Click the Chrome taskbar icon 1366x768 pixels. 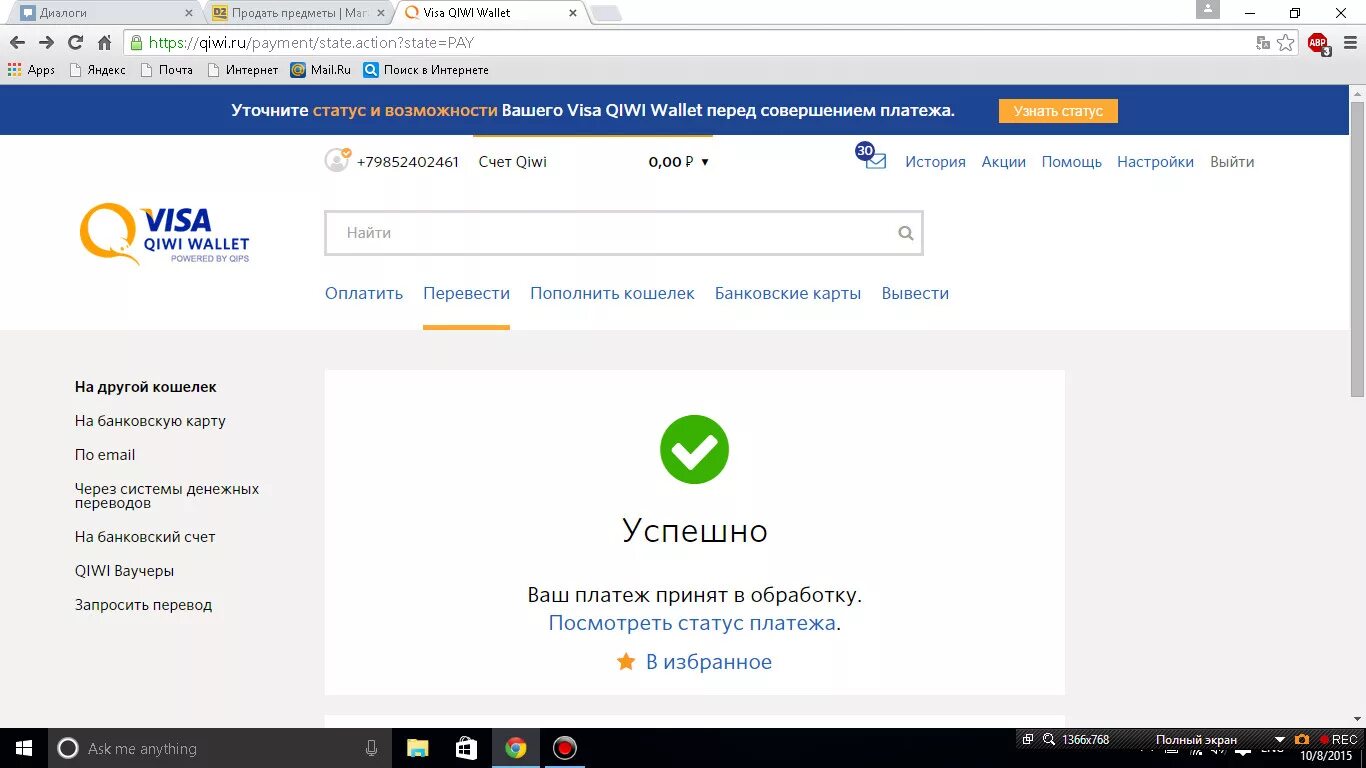(515, 748)
